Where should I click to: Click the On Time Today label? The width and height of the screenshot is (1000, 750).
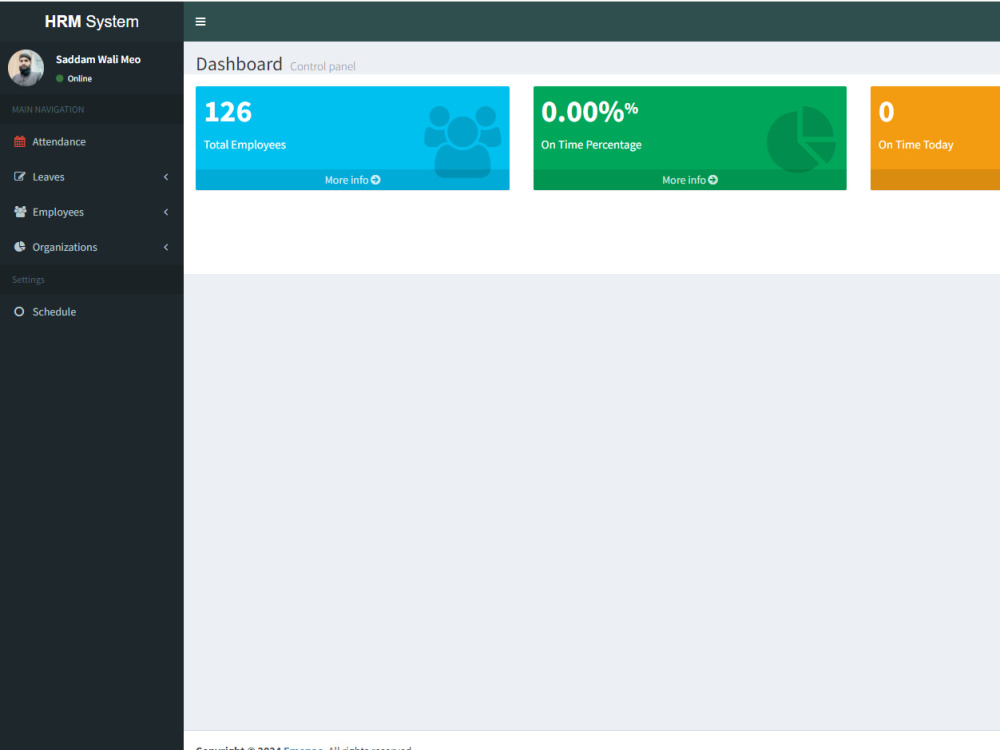(915, 145)
